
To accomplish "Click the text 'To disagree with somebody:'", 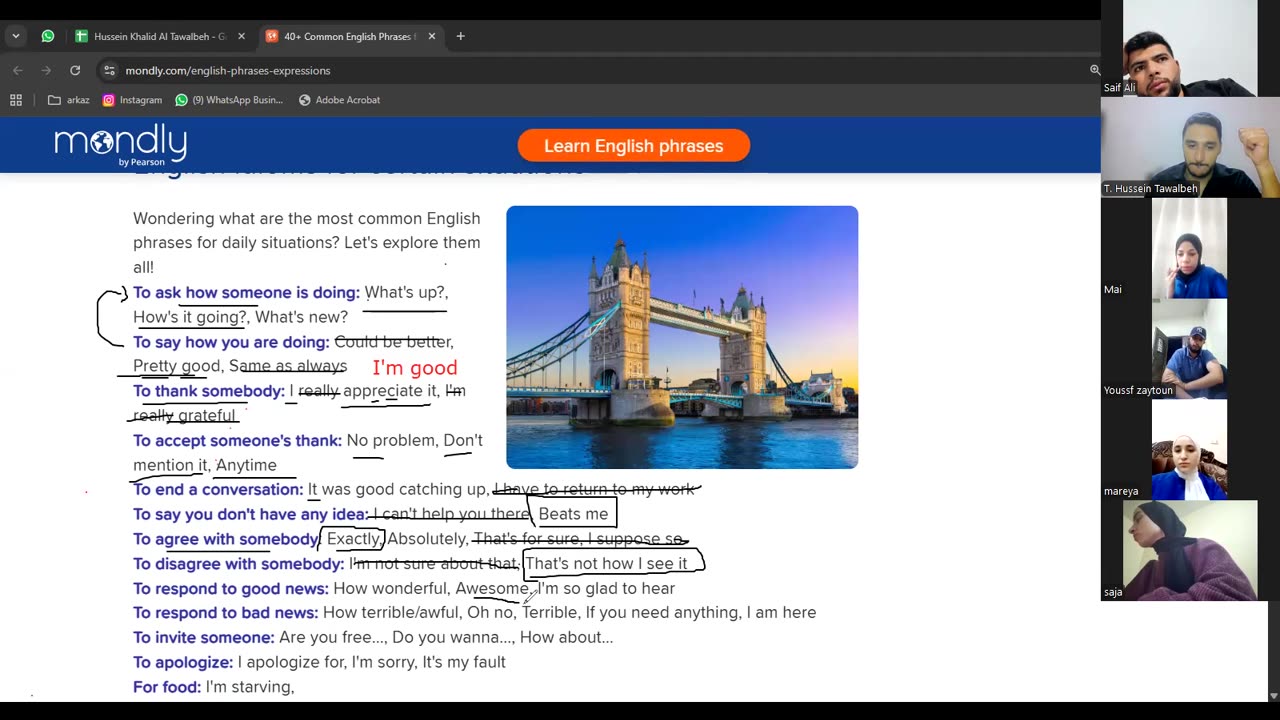I will (x=238, y=564).
